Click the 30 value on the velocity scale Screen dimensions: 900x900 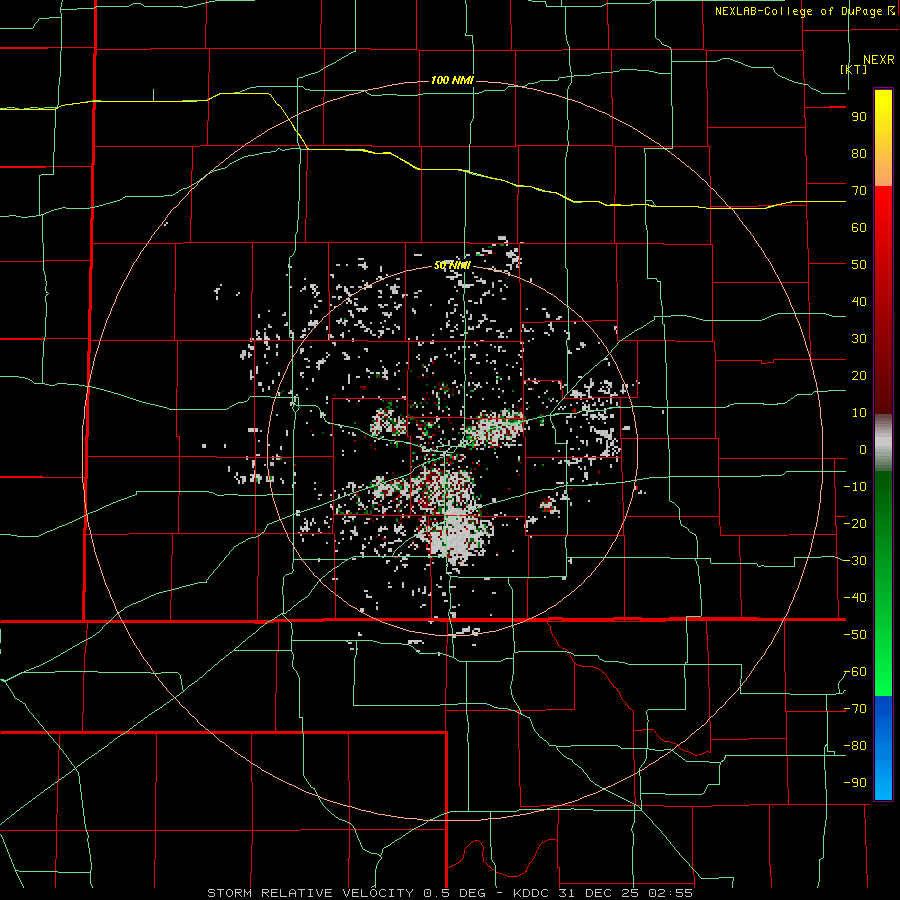(x=859, y=339)
